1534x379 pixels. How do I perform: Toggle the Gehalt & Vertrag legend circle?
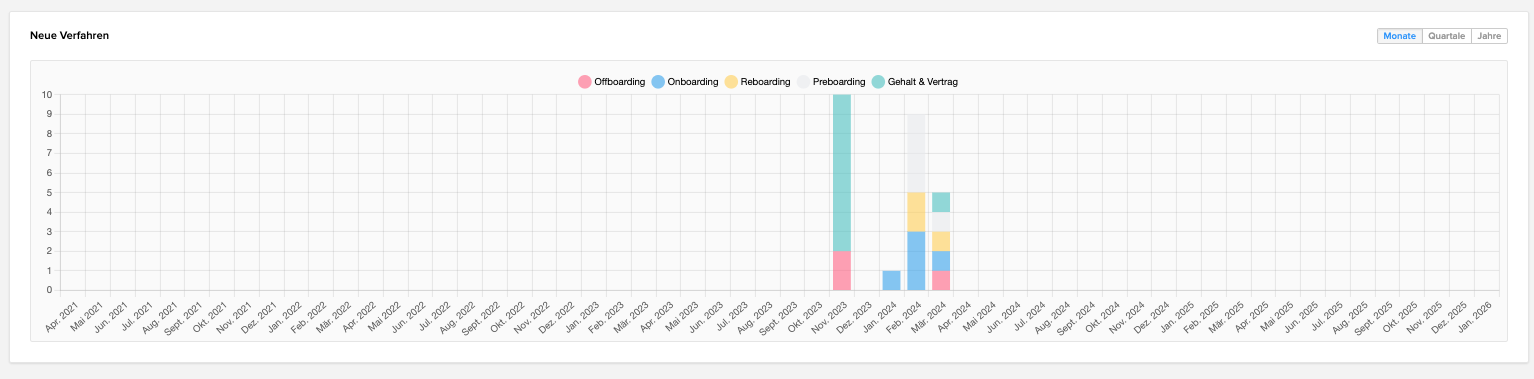(878, 82)
